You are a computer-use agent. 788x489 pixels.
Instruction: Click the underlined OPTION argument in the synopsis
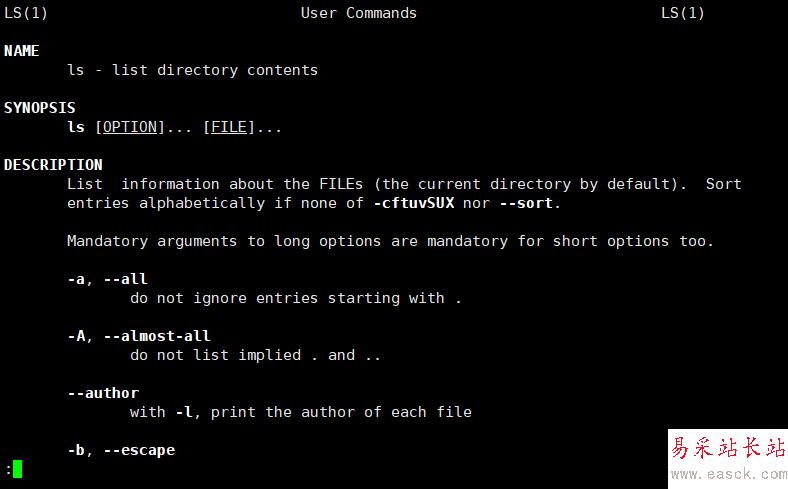click(x=130, y=127)
